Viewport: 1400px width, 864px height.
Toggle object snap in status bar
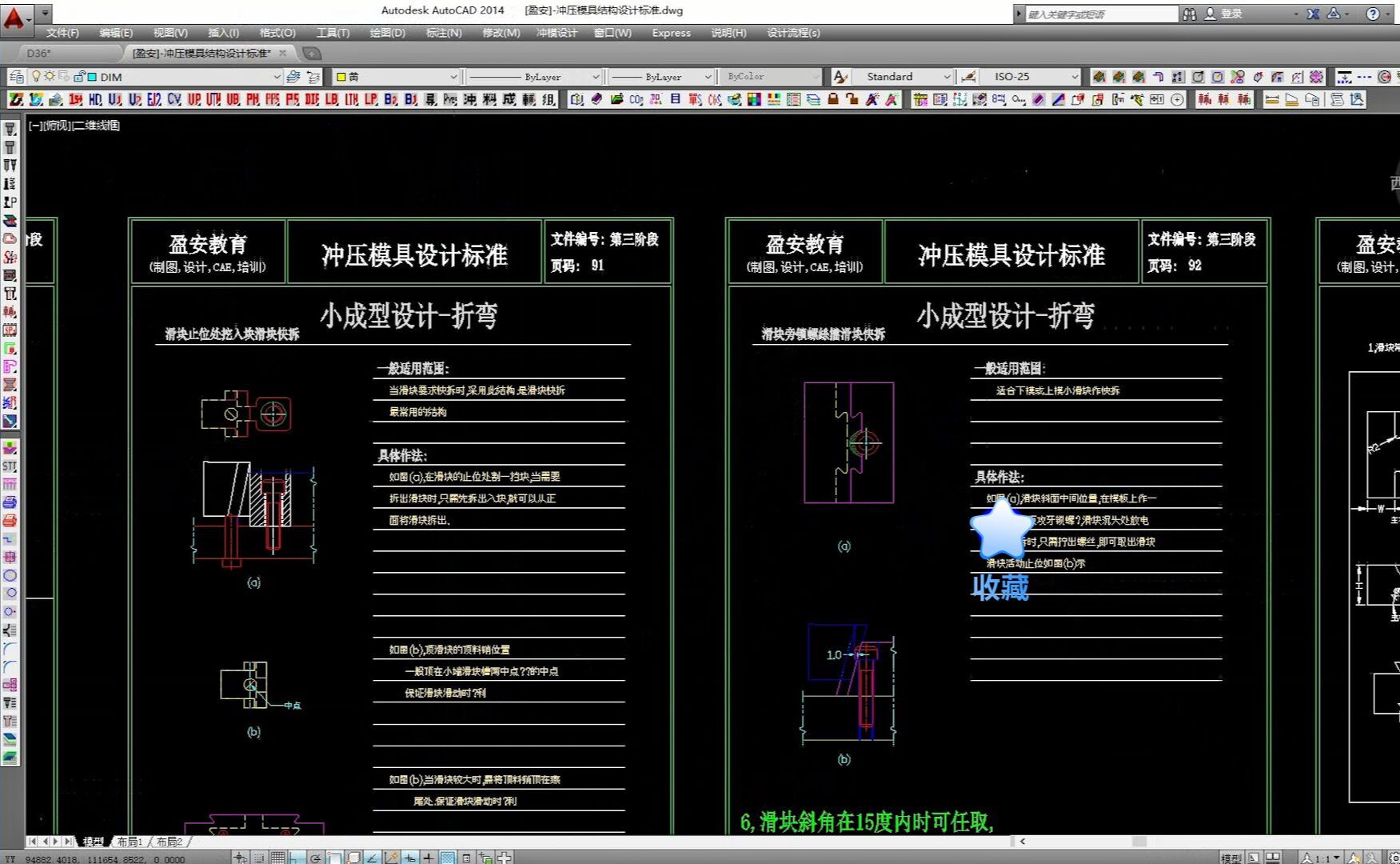[335, 858]
